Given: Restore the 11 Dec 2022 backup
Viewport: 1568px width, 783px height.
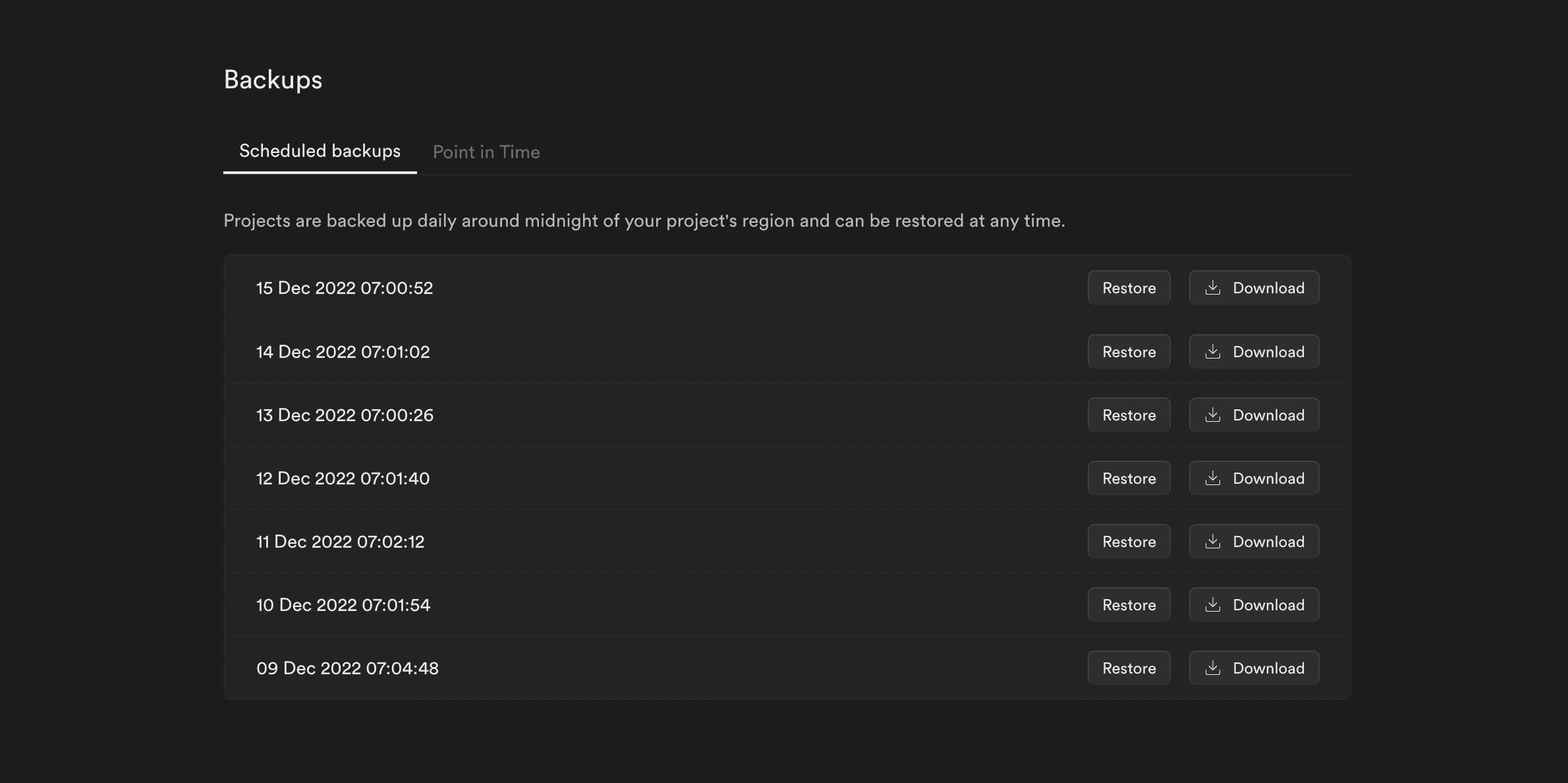Looking at the screenshot, I should pos(1129,541).
